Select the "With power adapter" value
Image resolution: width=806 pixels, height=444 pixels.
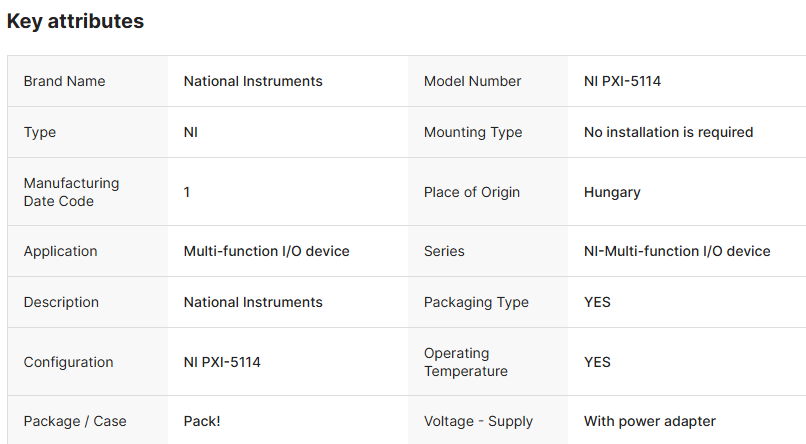(x=650, y=421)
